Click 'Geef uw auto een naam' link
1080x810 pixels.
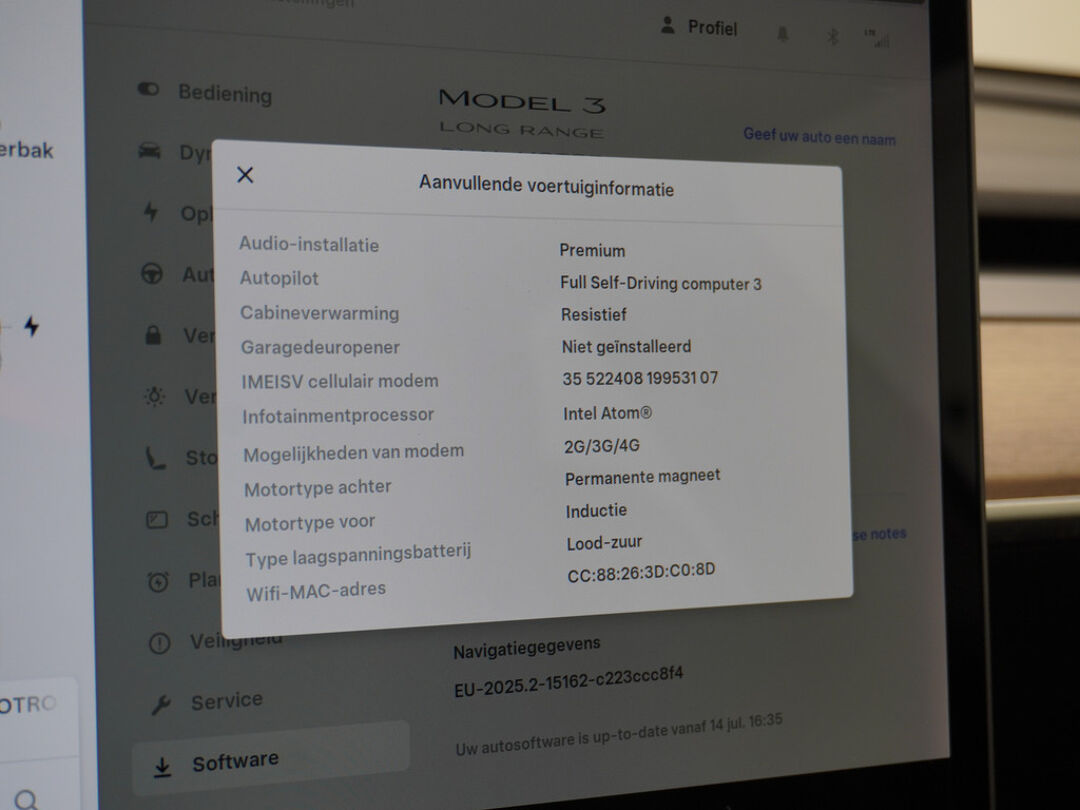(820, 136)
